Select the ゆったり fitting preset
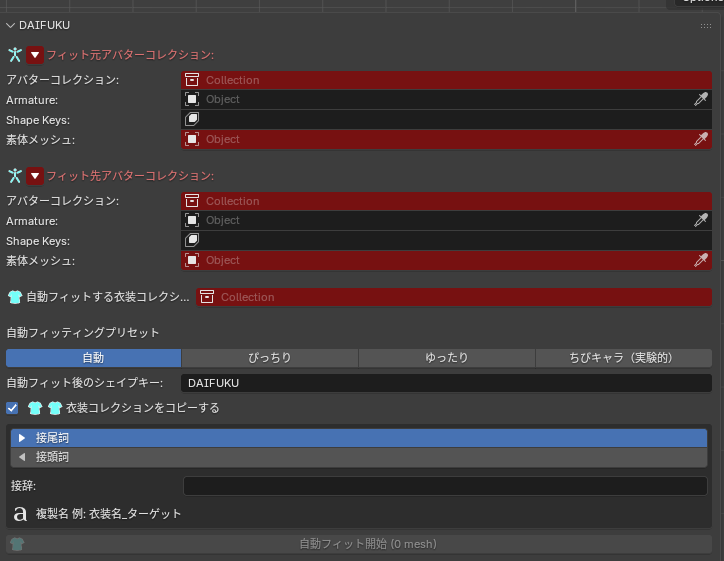724x561 pixels. [446, 358]
